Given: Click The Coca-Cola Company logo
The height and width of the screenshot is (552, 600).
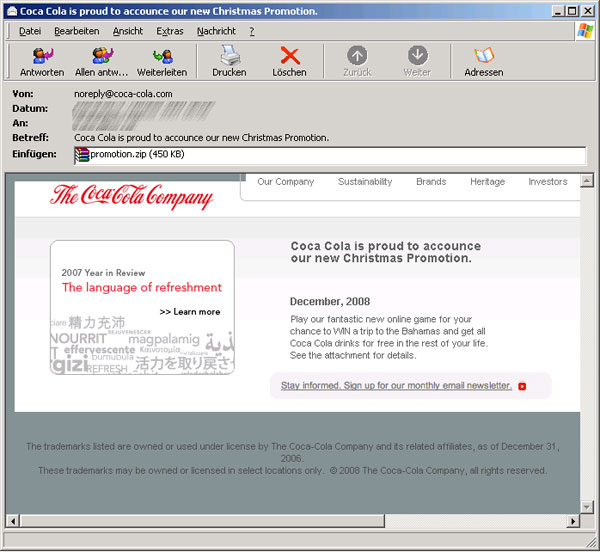Looking at the screenshot, I should tap(131, 197).
